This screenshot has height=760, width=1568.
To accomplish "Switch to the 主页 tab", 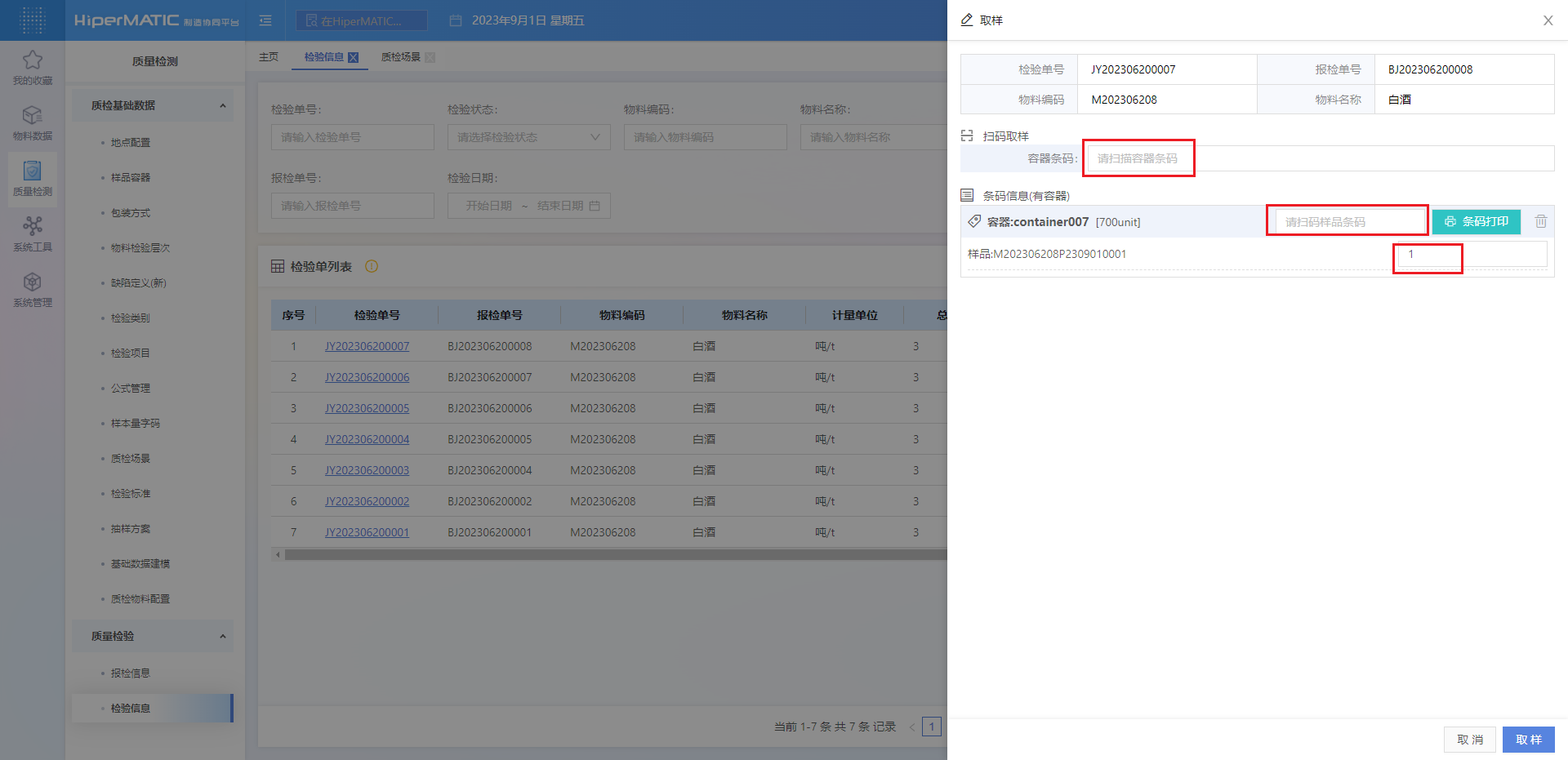I will 269,57.
